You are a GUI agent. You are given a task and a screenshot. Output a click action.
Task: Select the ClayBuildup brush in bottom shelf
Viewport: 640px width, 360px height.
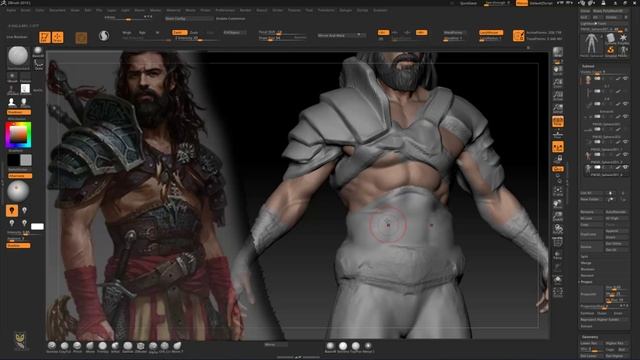(x=64, y=347)
